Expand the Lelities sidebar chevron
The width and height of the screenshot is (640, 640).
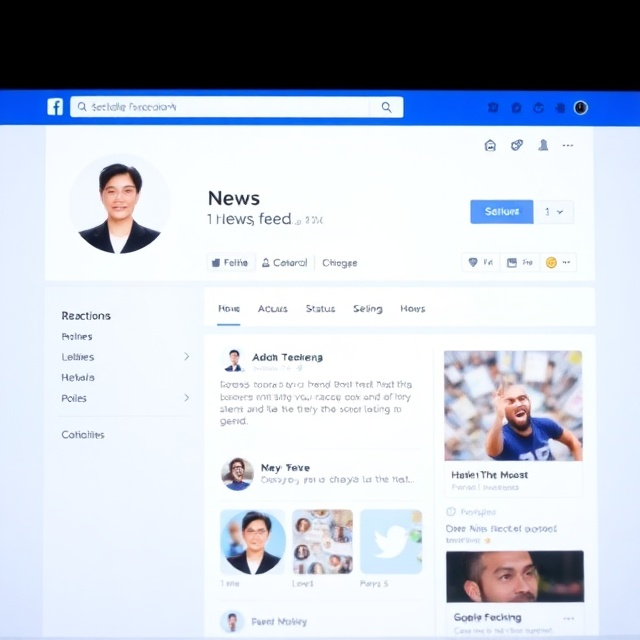point(186,357)
